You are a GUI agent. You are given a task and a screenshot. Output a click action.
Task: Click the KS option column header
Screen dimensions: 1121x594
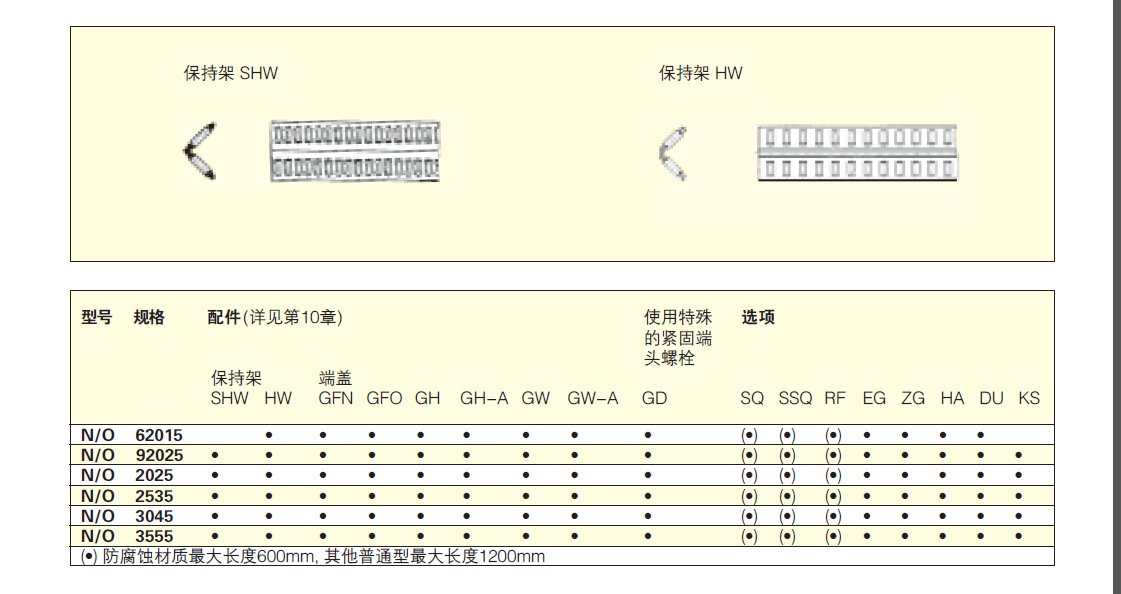tap(1028, 398)
